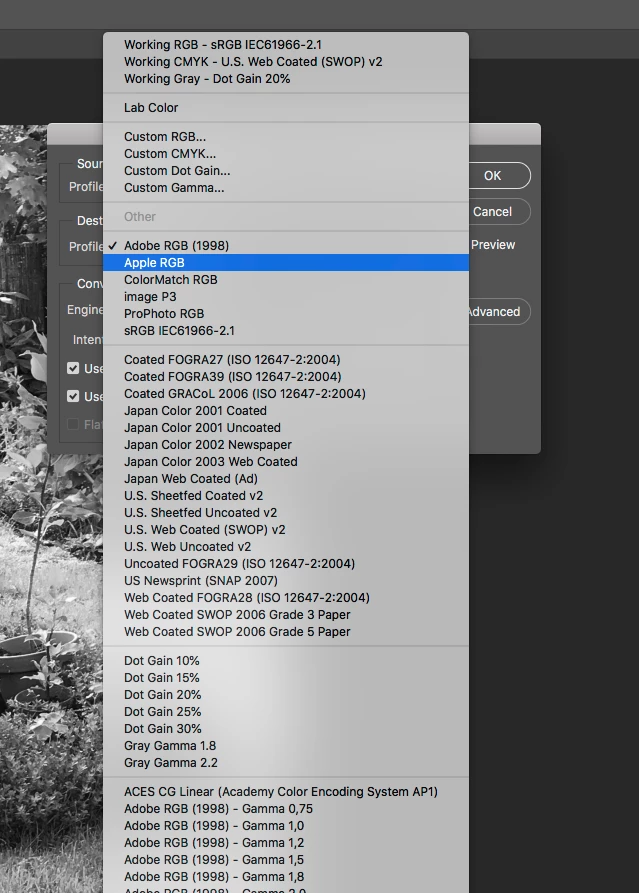Choose Gray Gamma 1.8
The height and width of the screenshot is (893, 639).
286,746
